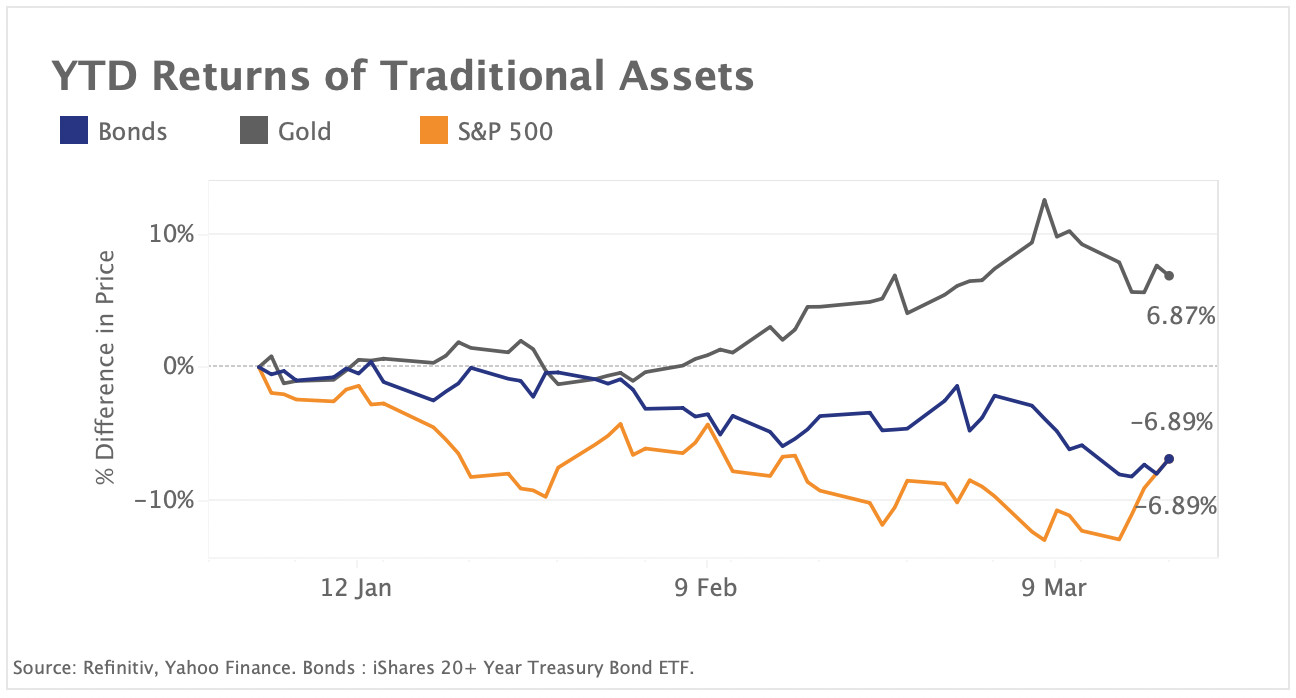1296x698 pixels.
Task: Select the Gold line's end-point dot
Action: tap(1169, 276)
